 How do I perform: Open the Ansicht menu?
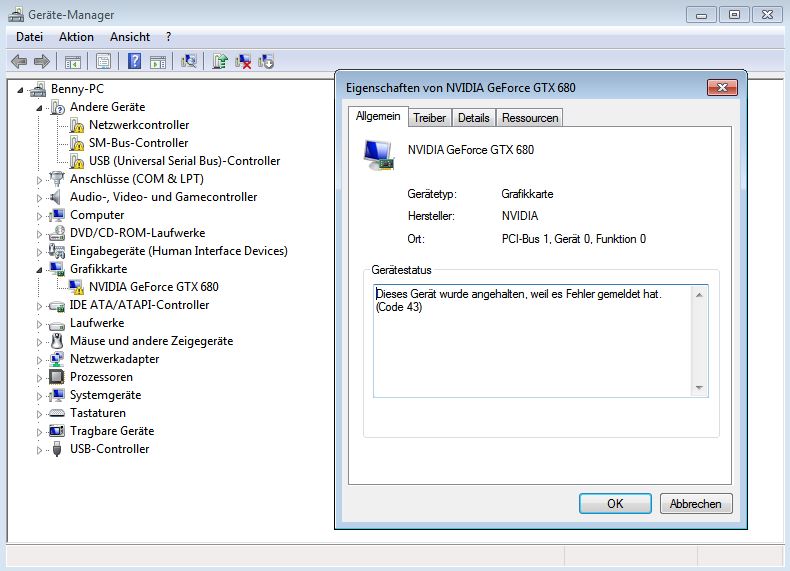pos(130,37)
